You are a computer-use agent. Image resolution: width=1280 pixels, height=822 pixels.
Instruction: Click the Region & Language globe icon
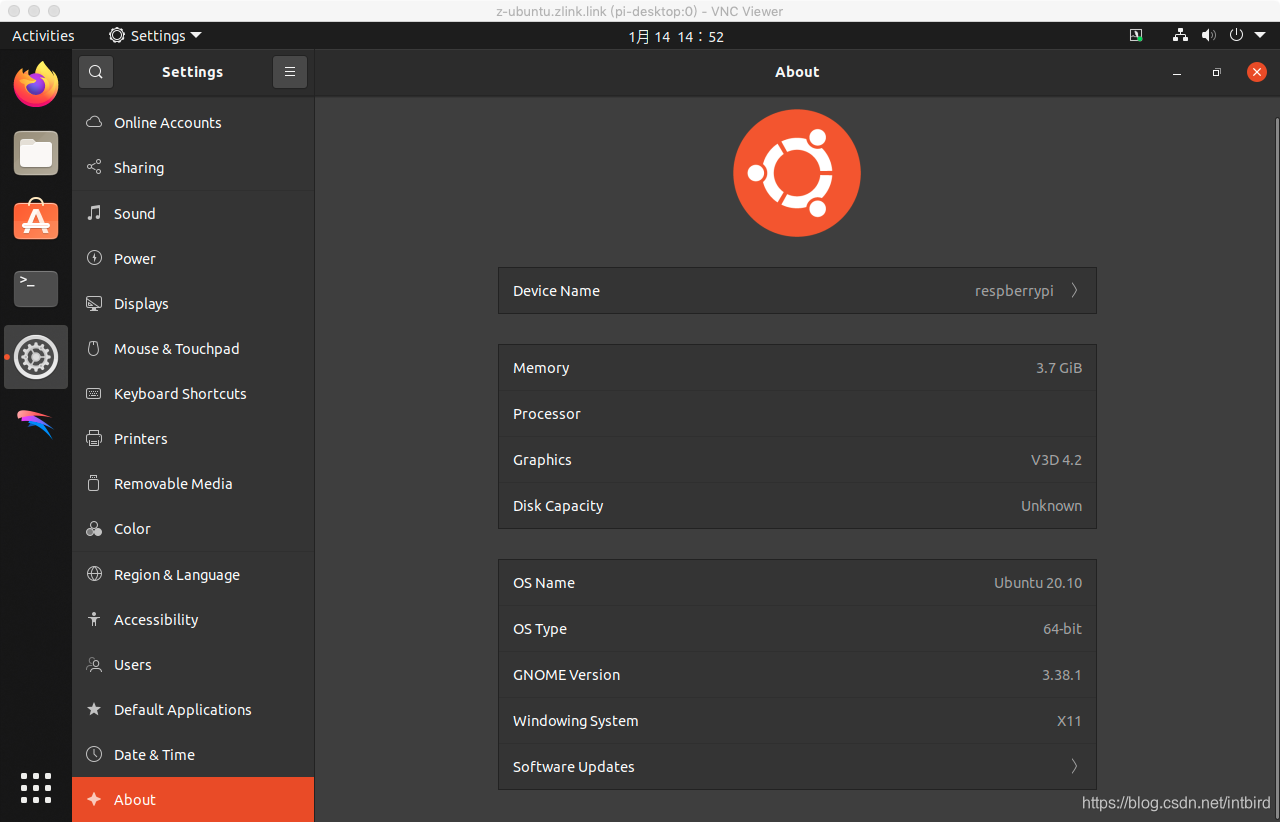pos(94,574)
